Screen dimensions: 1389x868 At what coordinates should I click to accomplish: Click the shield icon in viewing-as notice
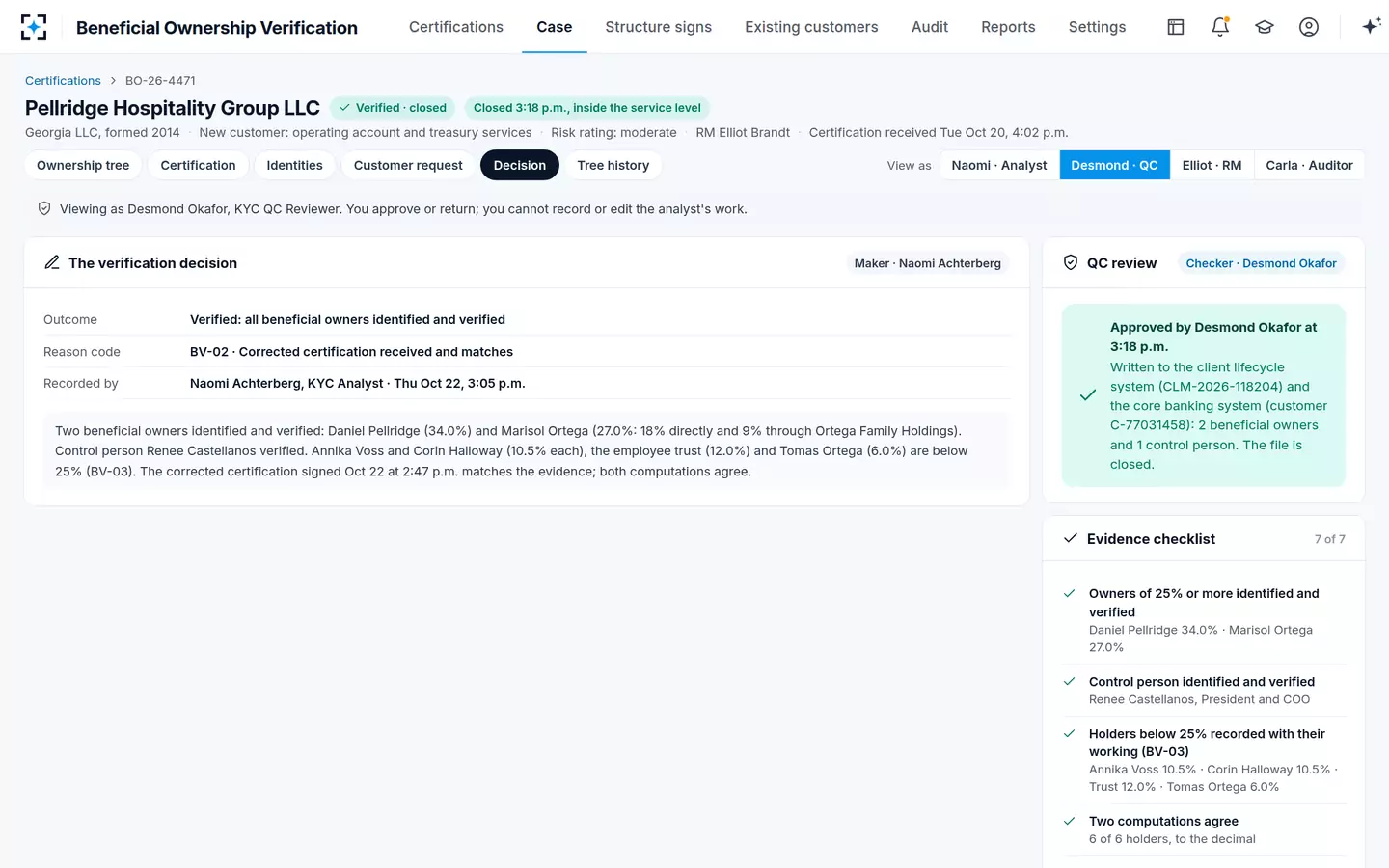tap(44, 208)
